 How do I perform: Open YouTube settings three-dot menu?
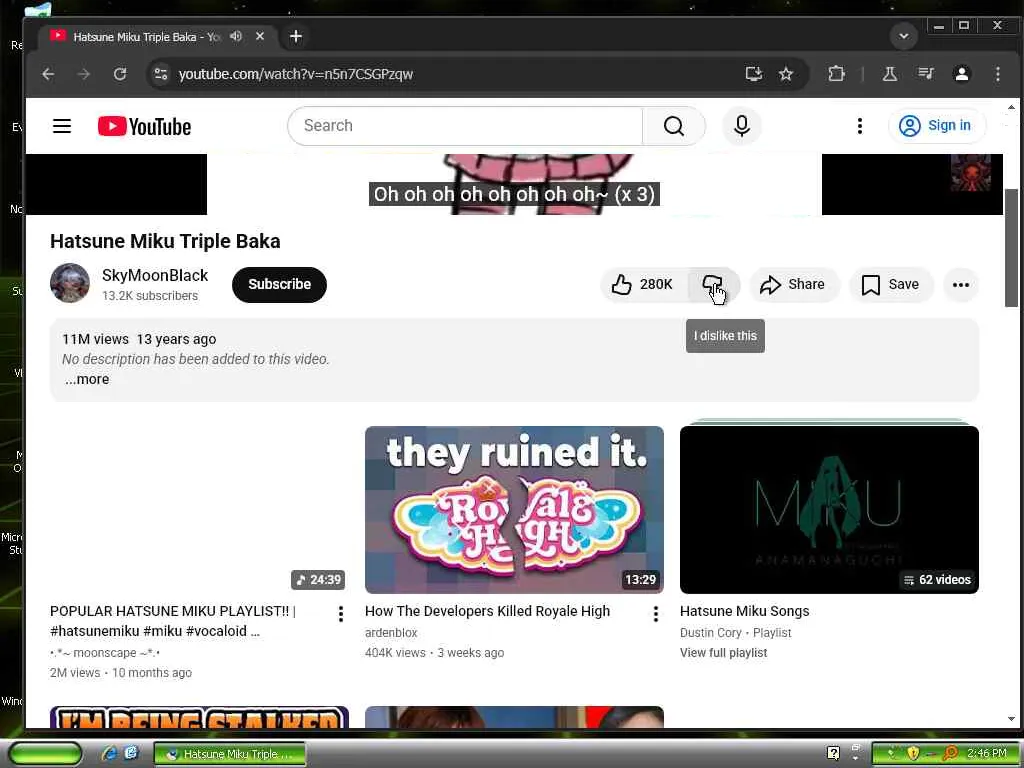pos(859,126)
